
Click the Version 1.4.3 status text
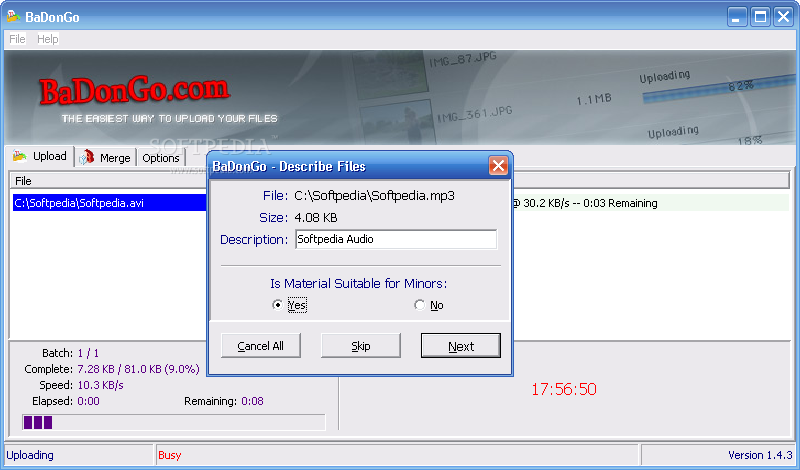point(760,455)
